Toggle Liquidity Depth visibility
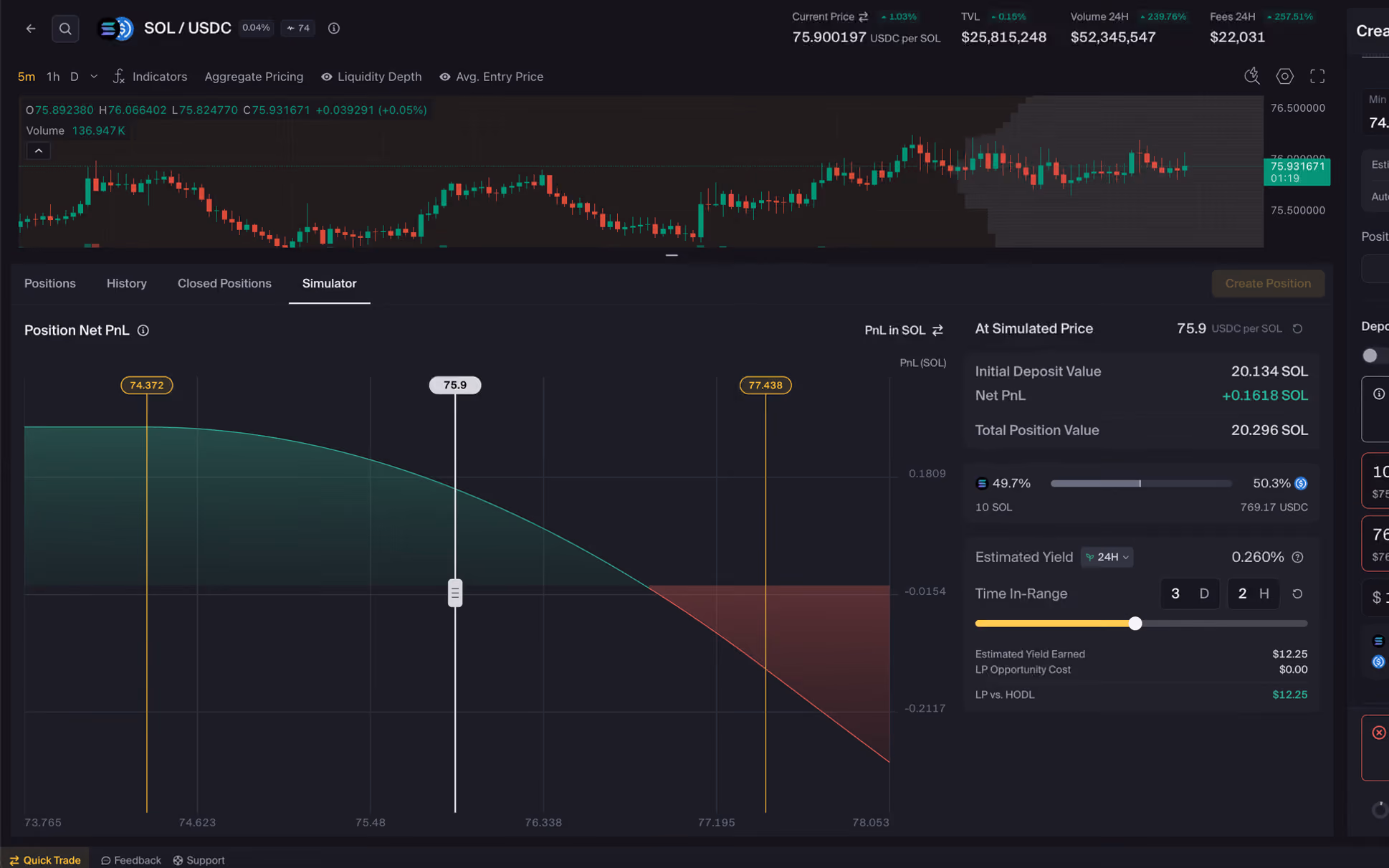This screenshot has height=868, width=1389. pos(371,77)
